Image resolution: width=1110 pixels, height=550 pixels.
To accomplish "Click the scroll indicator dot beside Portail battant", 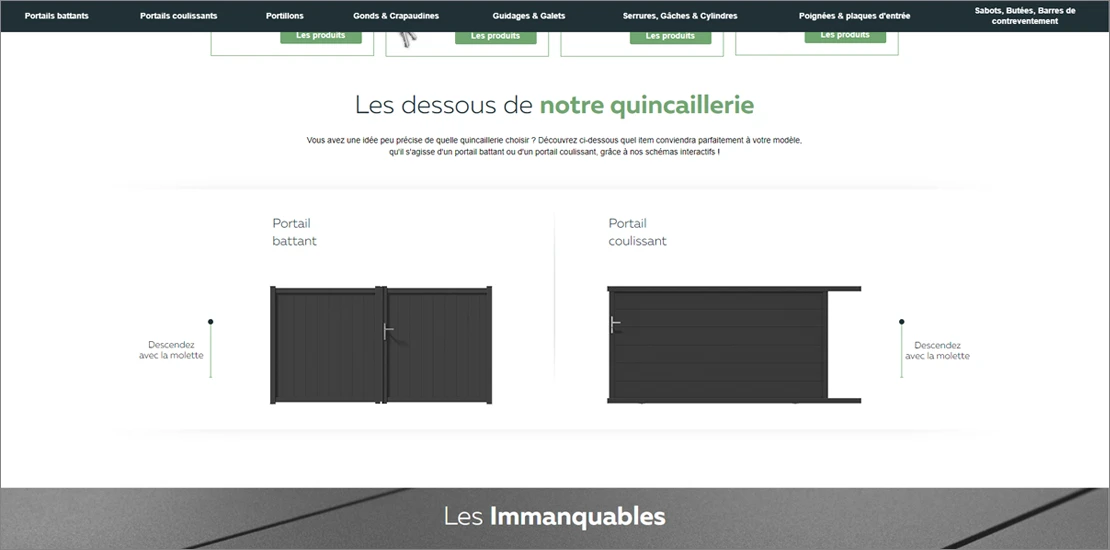I will tap(210, 322).
